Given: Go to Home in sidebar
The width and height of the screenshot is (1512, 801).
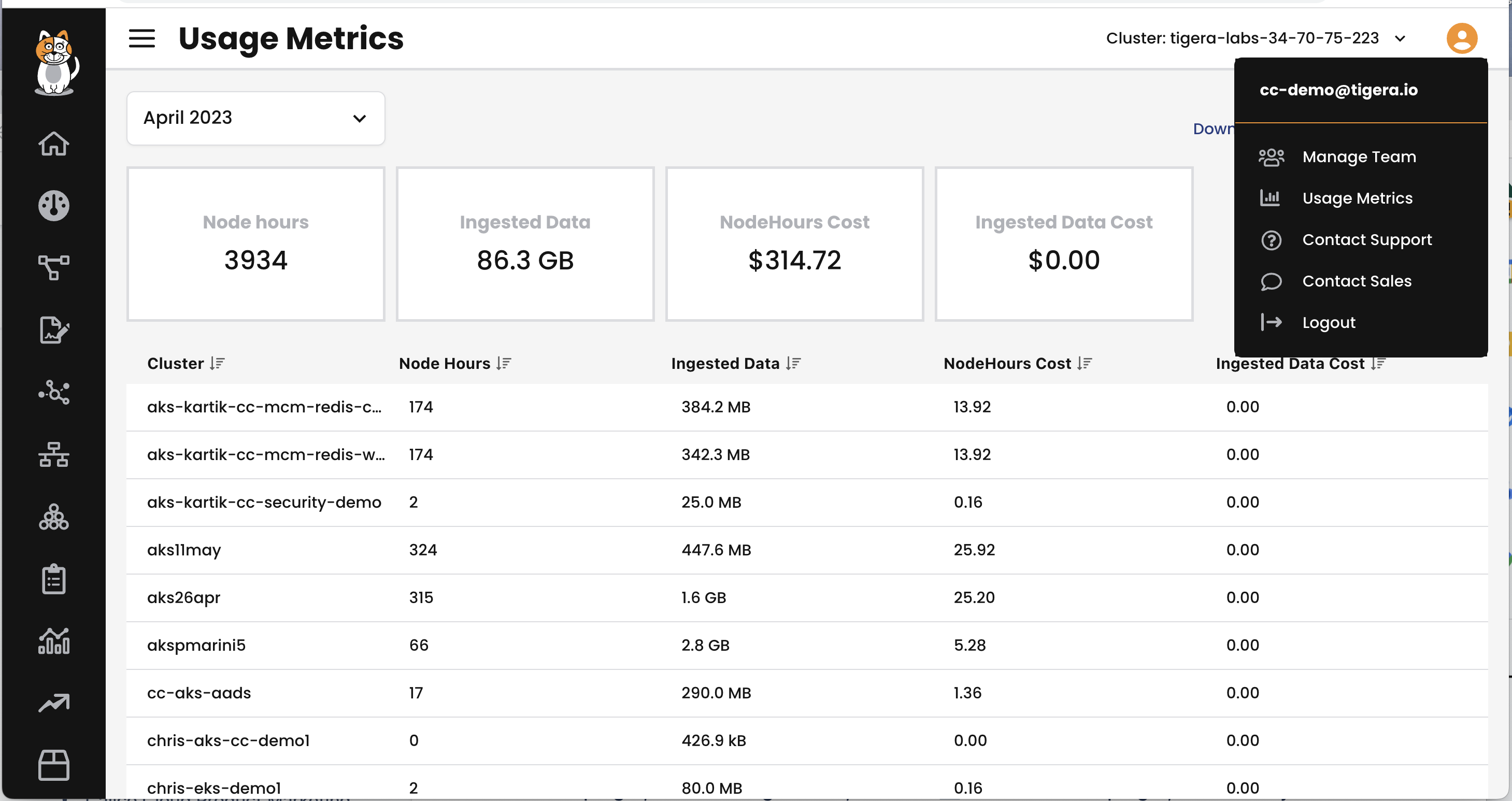Looking at the screenshot, I should 54,144.
